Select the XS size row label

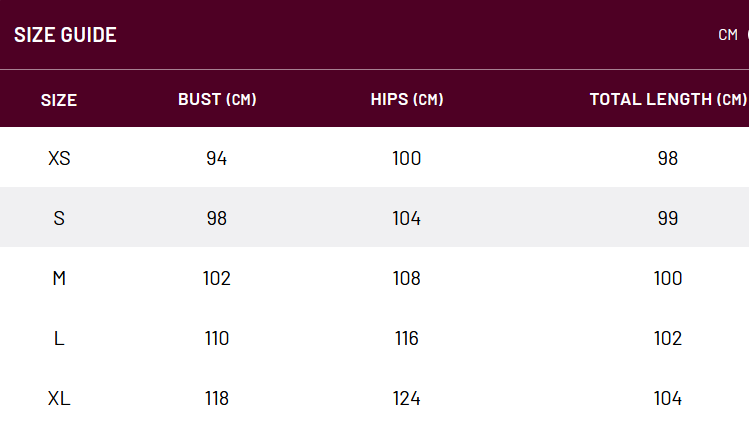[x=59, y=158]
